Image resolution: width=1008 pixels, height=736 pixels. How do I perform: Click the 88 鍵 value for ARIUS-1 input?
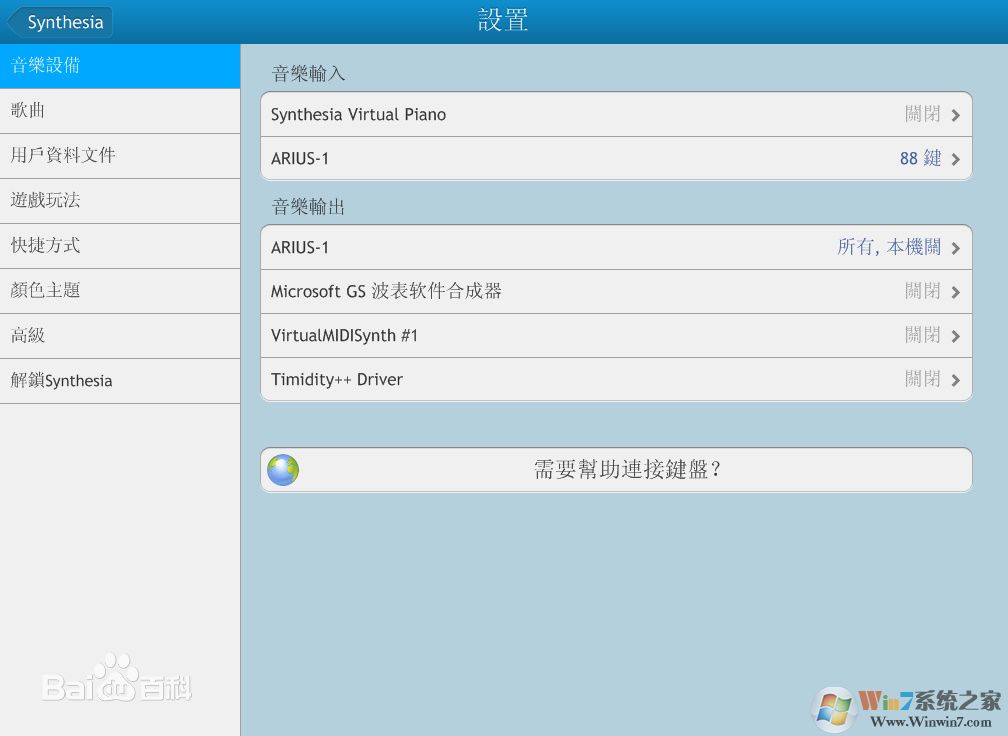click(x=921, y=158)
